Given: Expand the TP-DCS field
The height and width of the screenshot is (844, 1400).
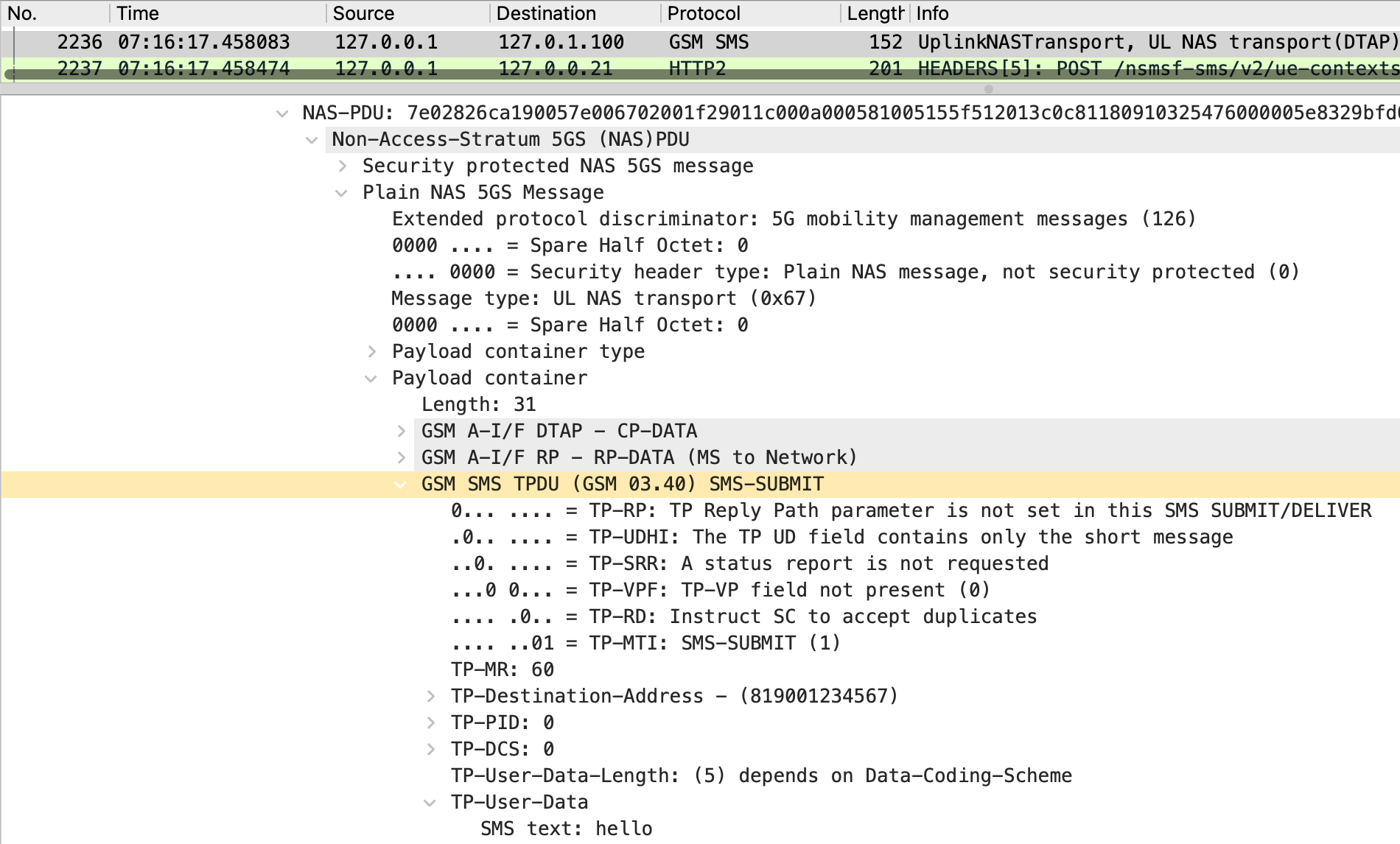Looking at the screenshot, I should (430, 750).
